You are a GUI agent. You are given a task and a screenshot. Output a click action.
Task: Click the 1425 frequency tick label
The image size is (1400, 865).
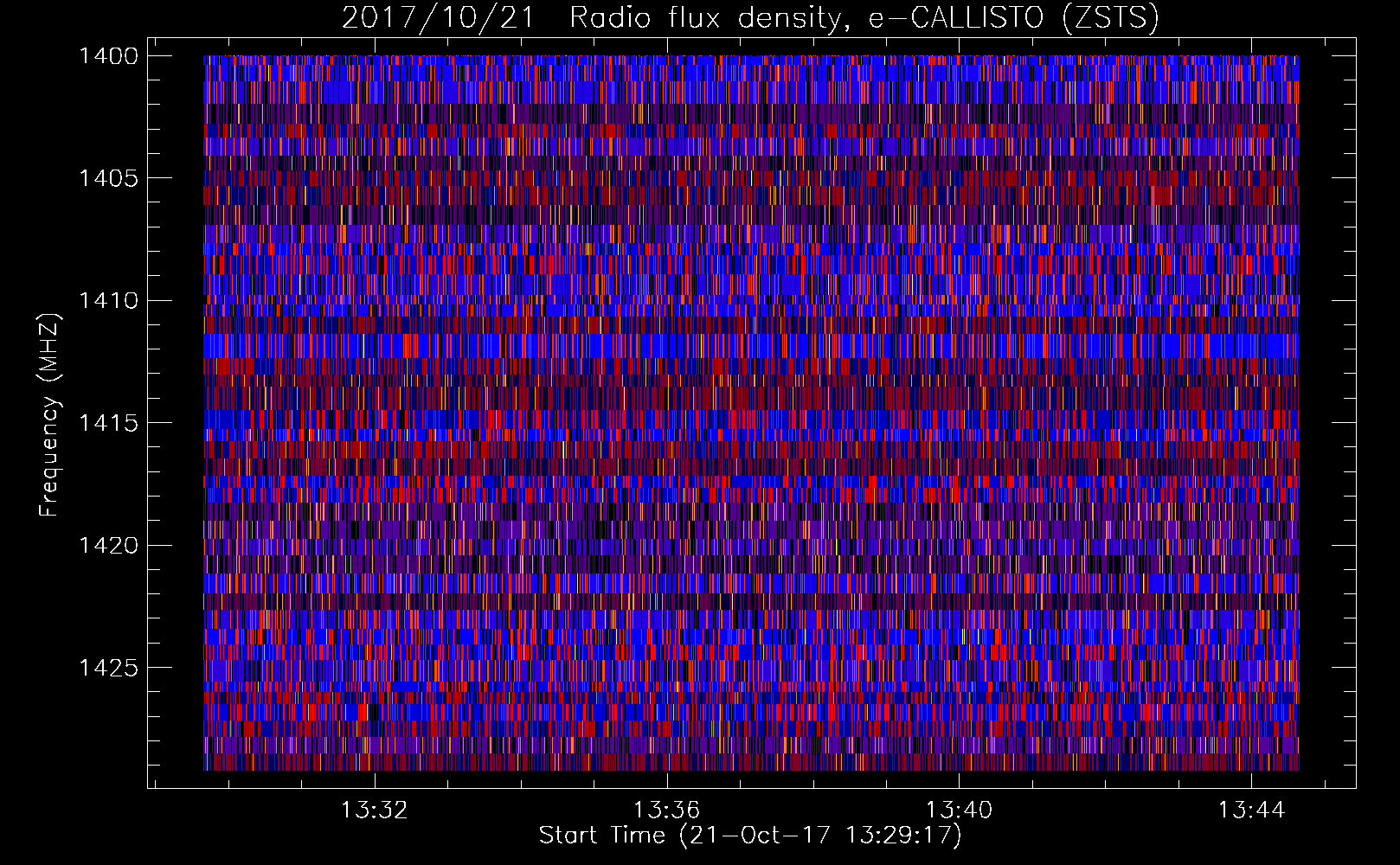point(107,668)
